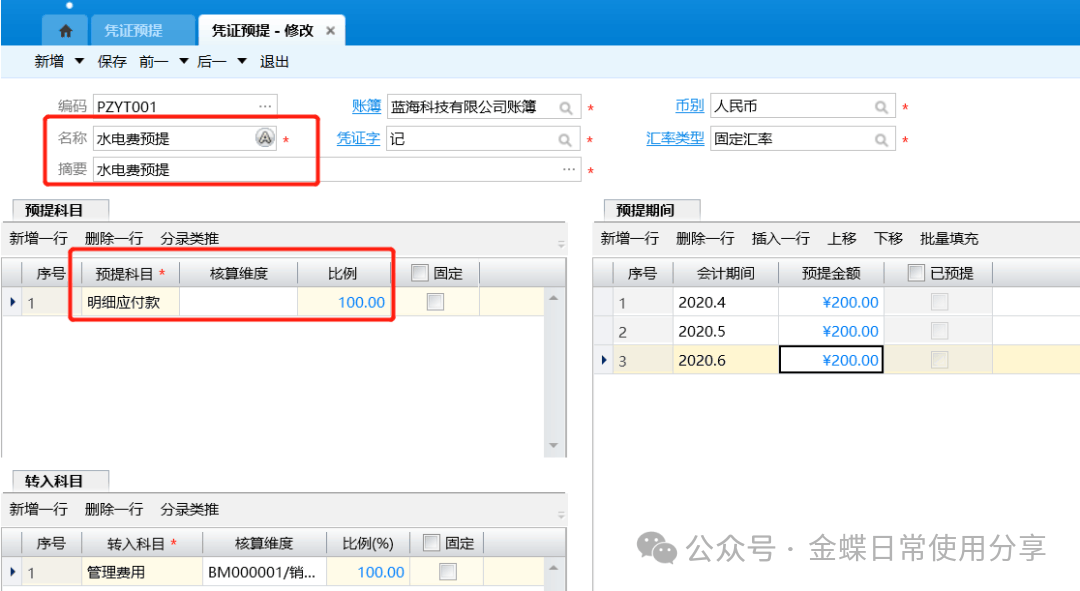Toggle 已预提 checkbox in column header
This screenshot has height=591, width=1080.
(915, 273)
